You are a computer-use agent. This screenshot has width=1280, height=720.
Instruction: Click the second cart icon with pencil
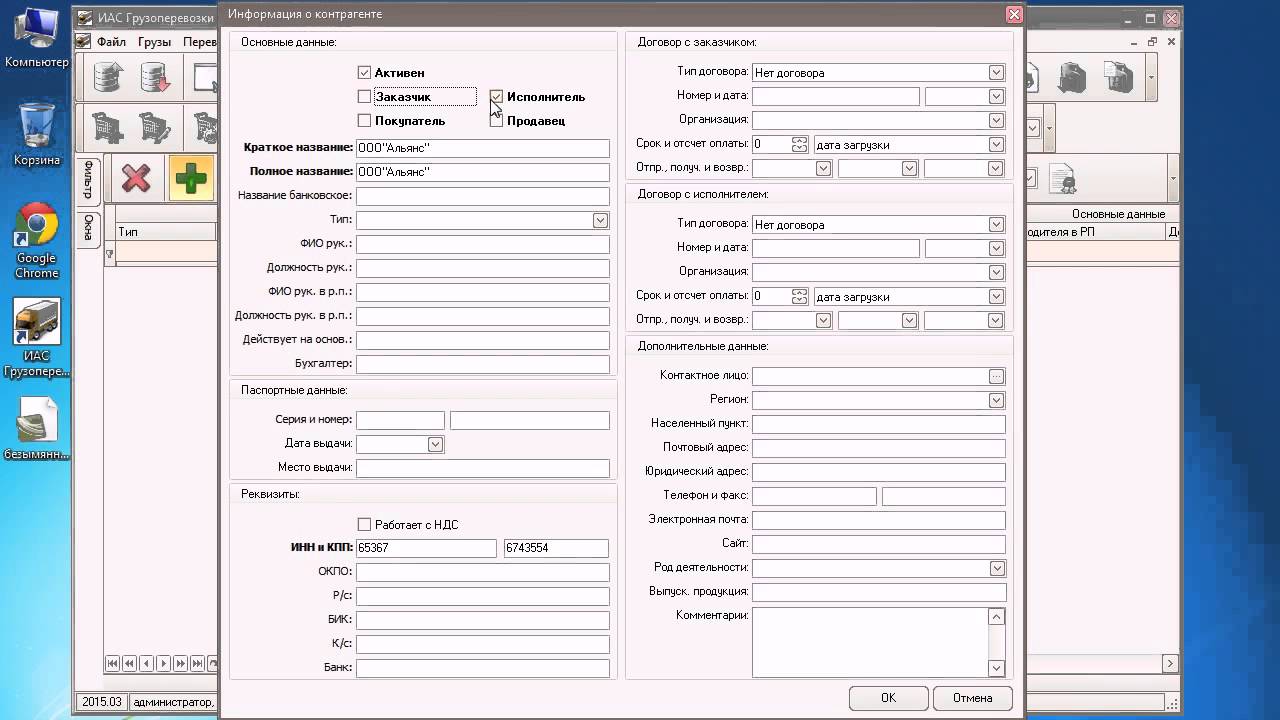click(155, 128)
